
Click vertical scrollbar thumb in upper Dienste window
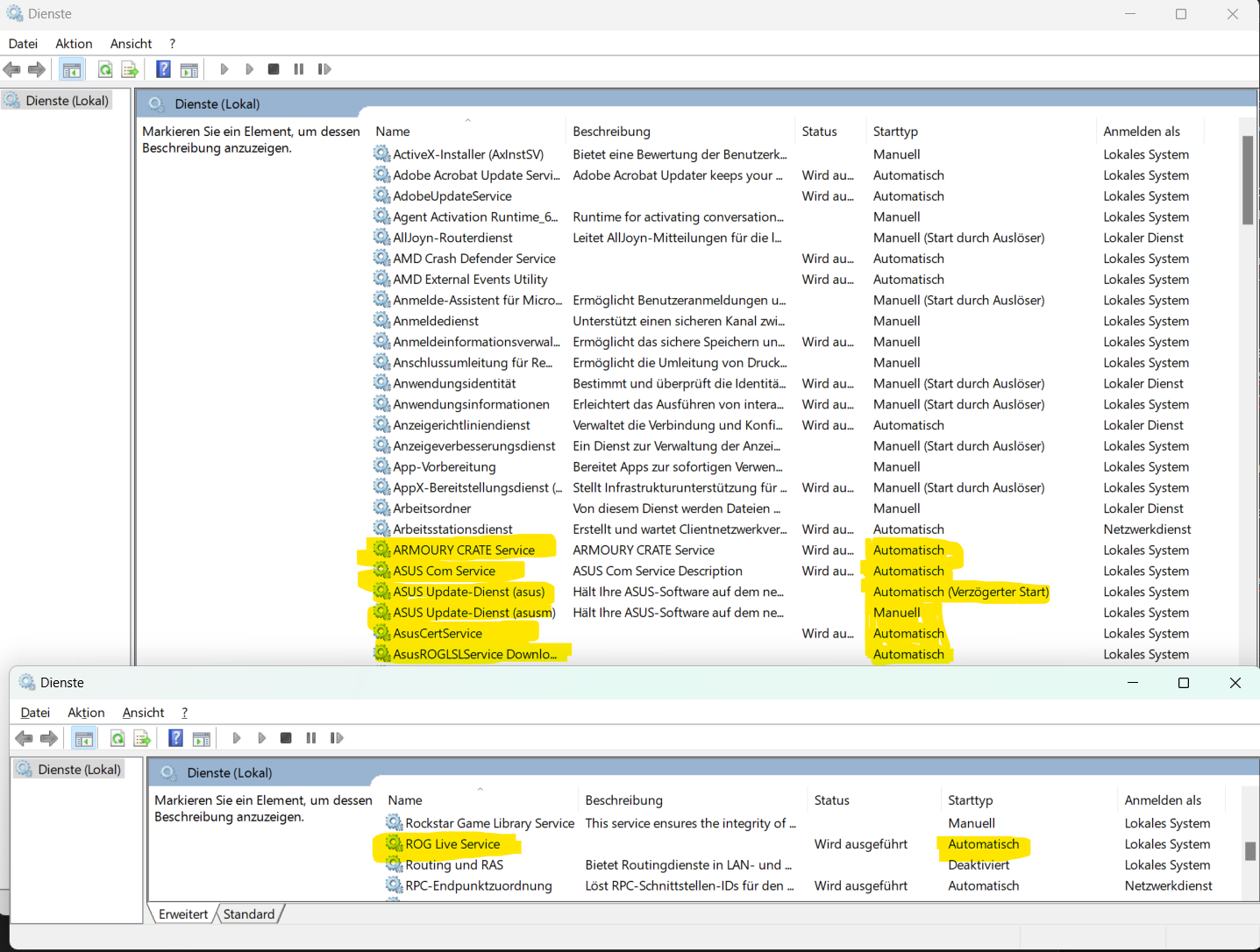tap(1248, 181)
